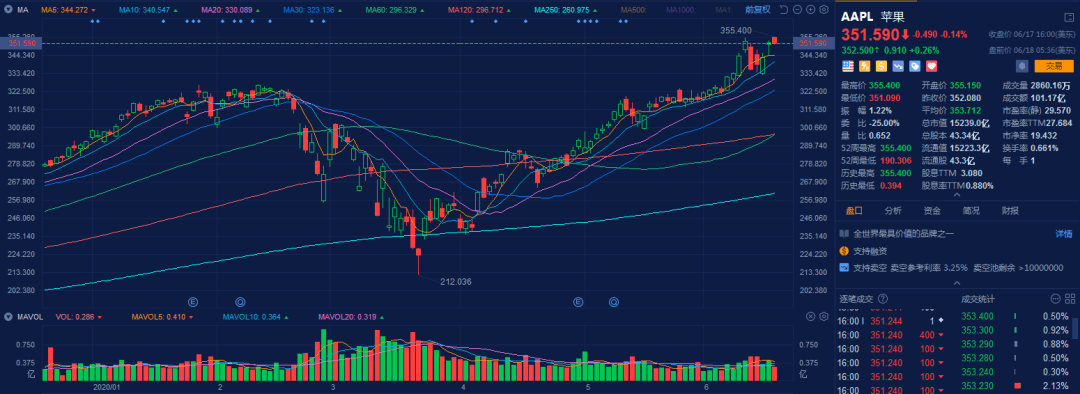The width and height of the screenshot is (1080, 394).
Task: Click the bell alert icon
Action: (x=1023, y=66)
